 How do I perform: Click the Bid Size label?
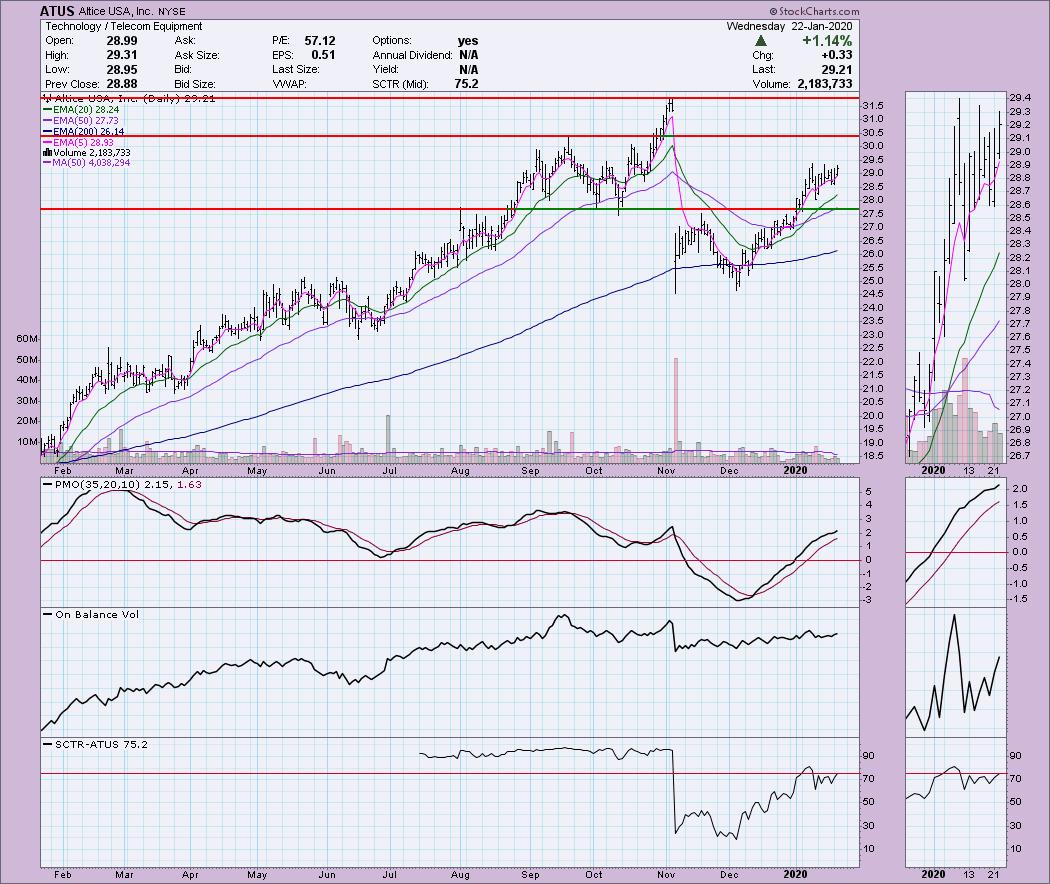195,84
